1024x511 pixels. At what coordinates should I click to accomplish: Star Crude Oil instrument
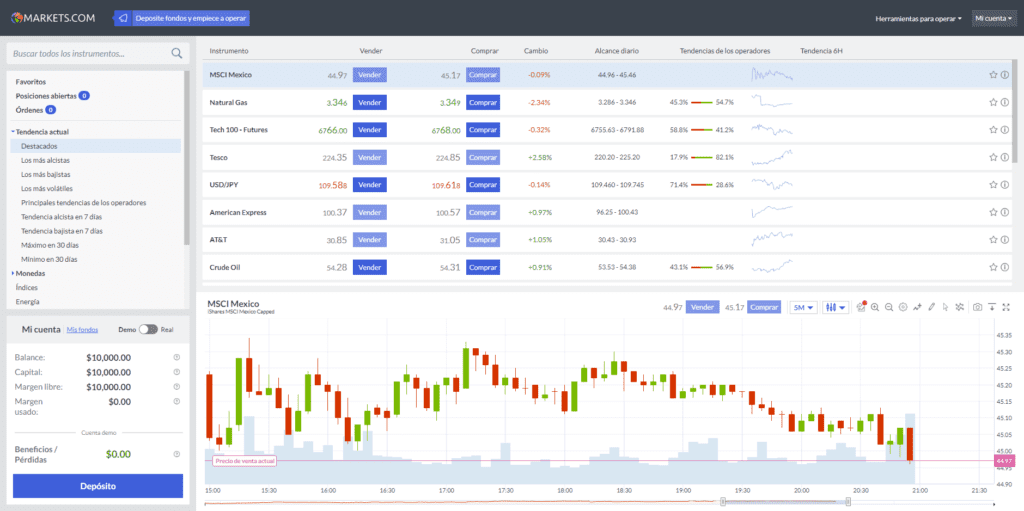tap(993, 267)
